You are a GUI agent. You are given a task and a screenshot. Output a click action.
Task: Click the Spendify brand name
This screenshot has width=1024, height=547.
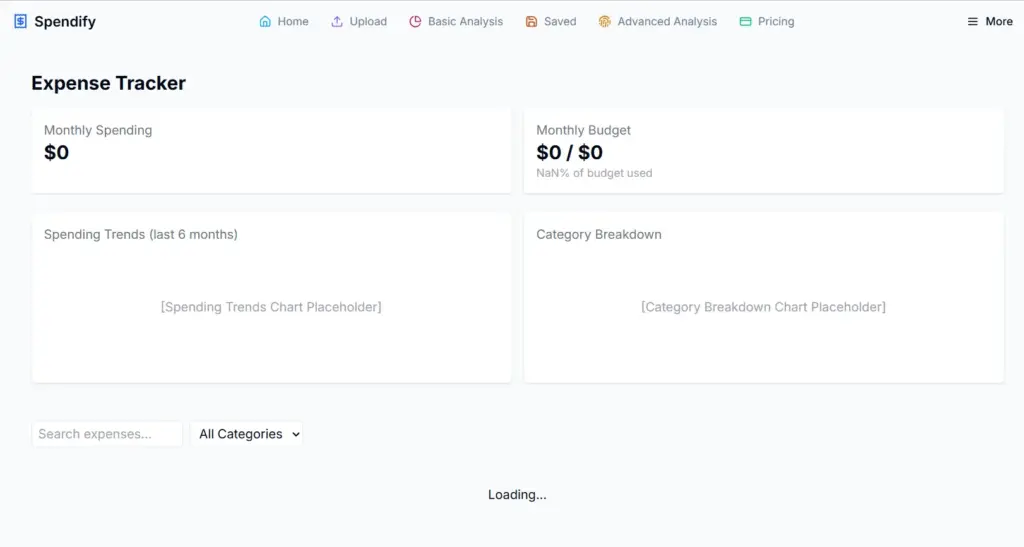[65, 22]
